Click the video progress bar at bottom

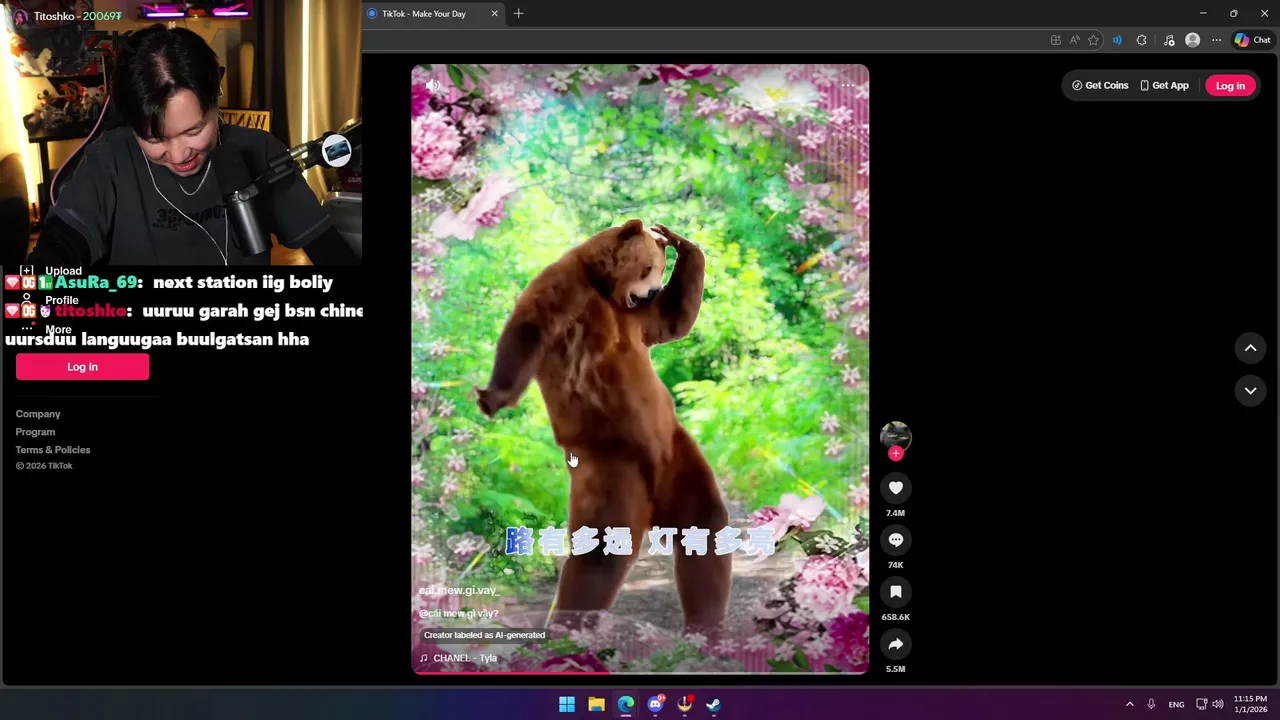[640, 672]
